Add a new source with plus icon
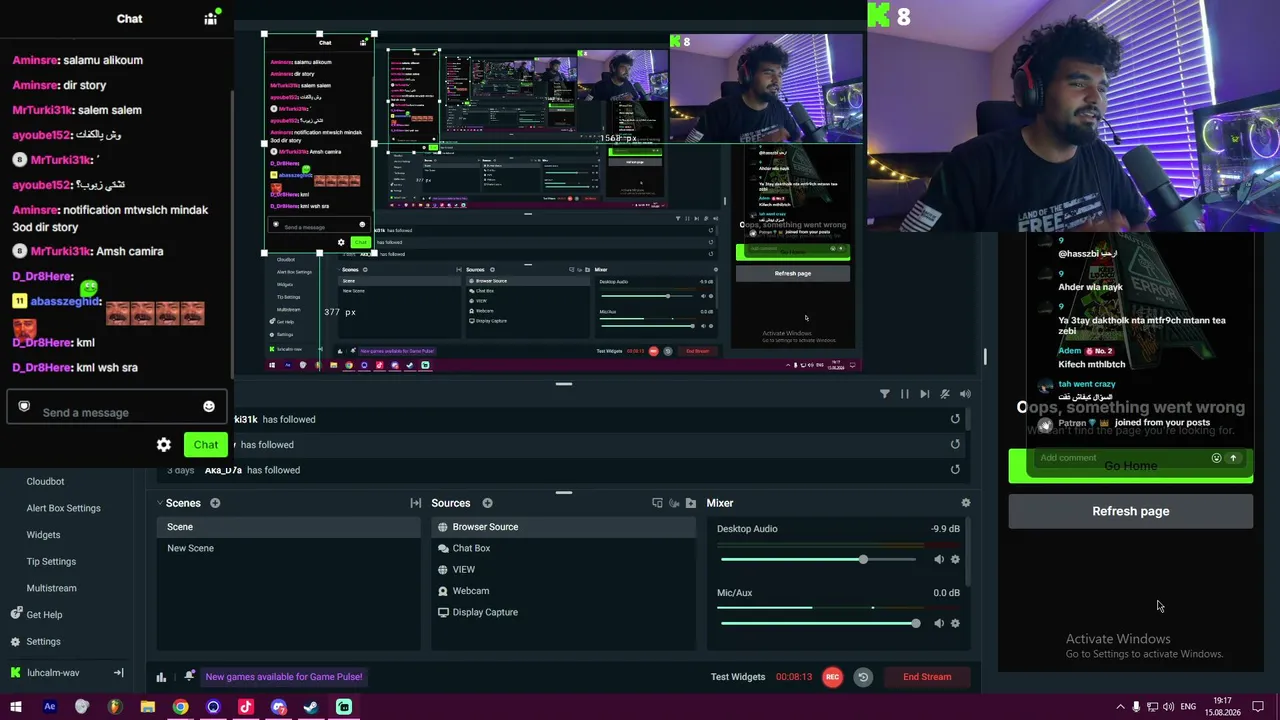The height and width of the screenshot is (720, 1280). (x=487, y=503)
